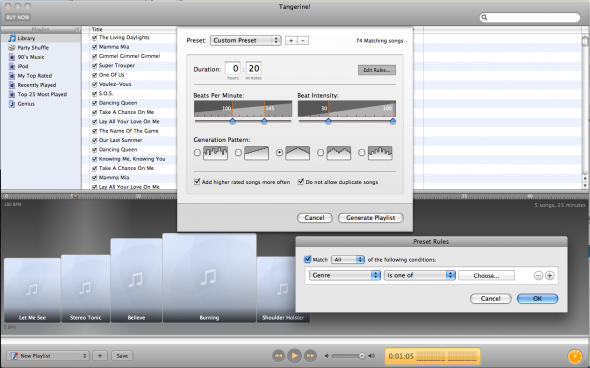The height and width of the screenshot is (368, 590).
Task: Click the remove preset minus button
Action: coord(303,40)
